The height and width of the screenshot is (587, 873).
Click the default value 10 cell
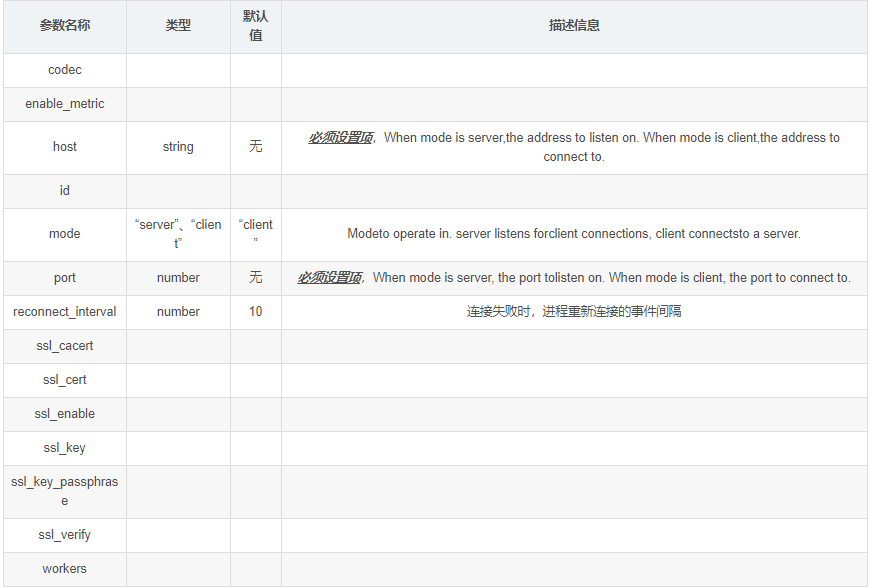256,312
